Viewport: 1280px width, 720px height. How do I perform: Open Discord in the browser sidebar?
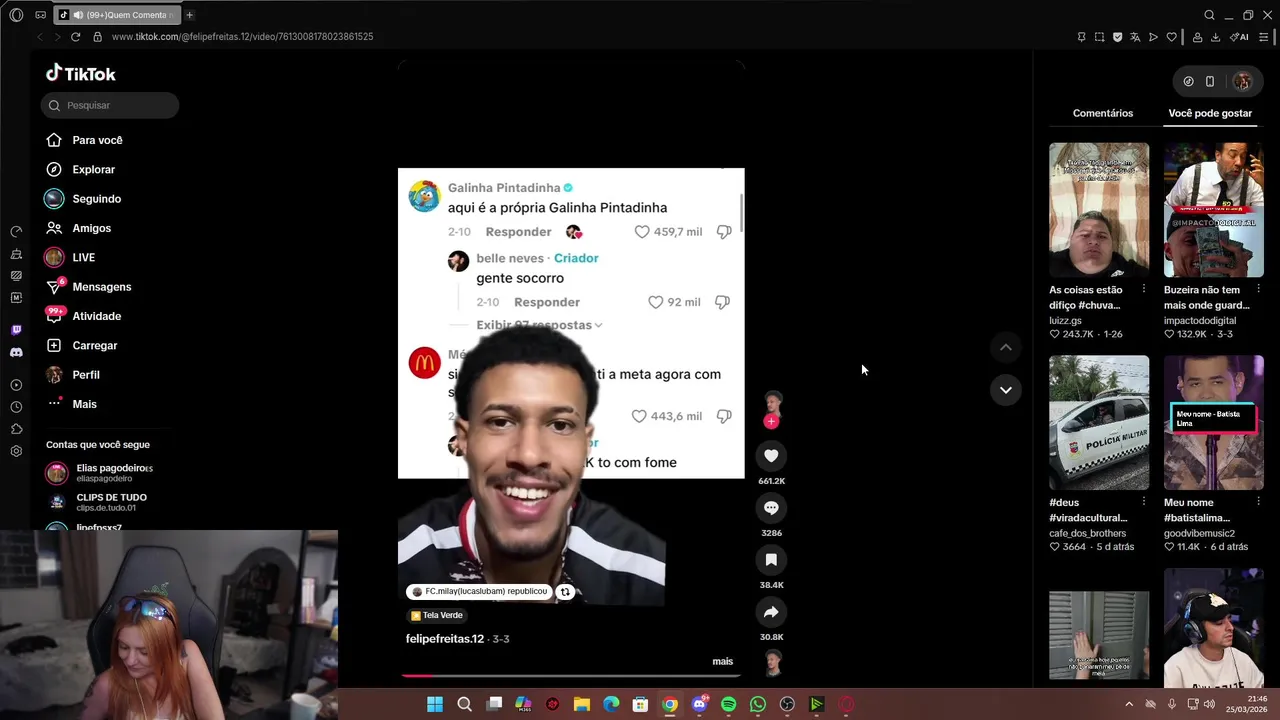(x=16, y=353)
